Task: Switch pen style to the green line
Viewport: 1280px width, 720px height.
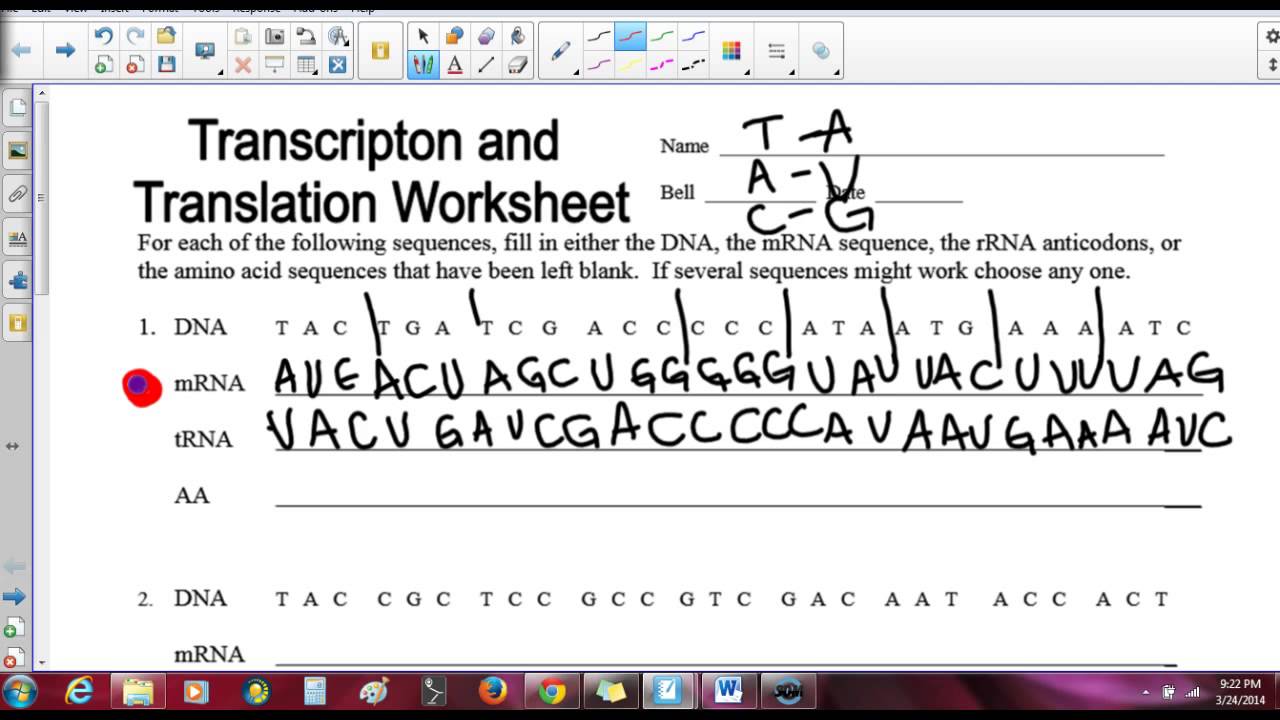Action: pos(663,37)
